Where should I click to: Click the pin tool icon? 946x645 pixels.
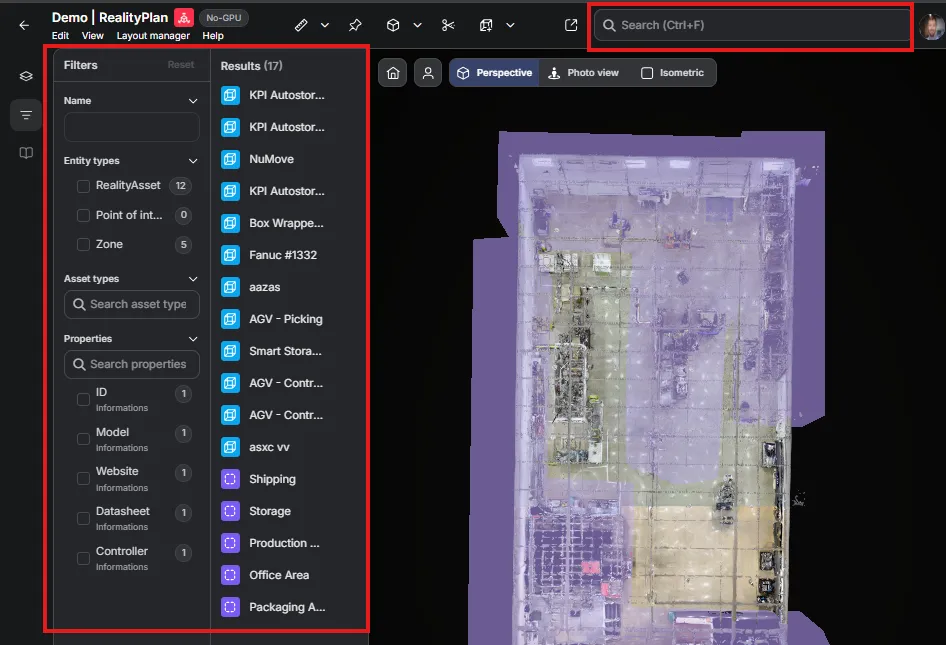tap(355, 25)
